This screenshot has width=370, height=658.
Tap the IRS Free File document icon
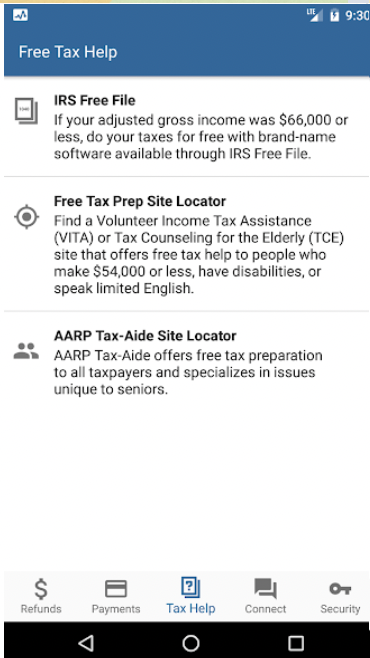pos(26,111)
